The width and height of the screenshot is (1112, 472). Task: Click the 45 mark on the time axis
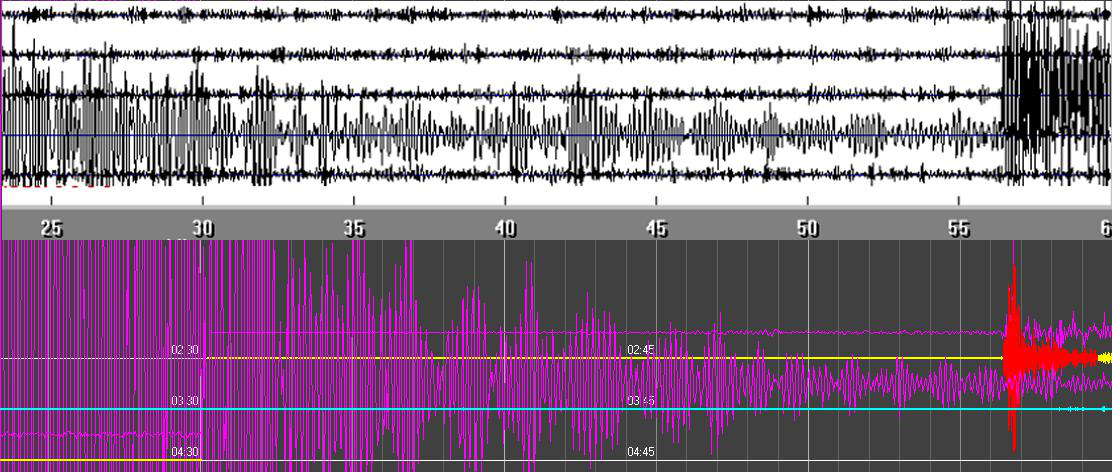tap(656, 228)
